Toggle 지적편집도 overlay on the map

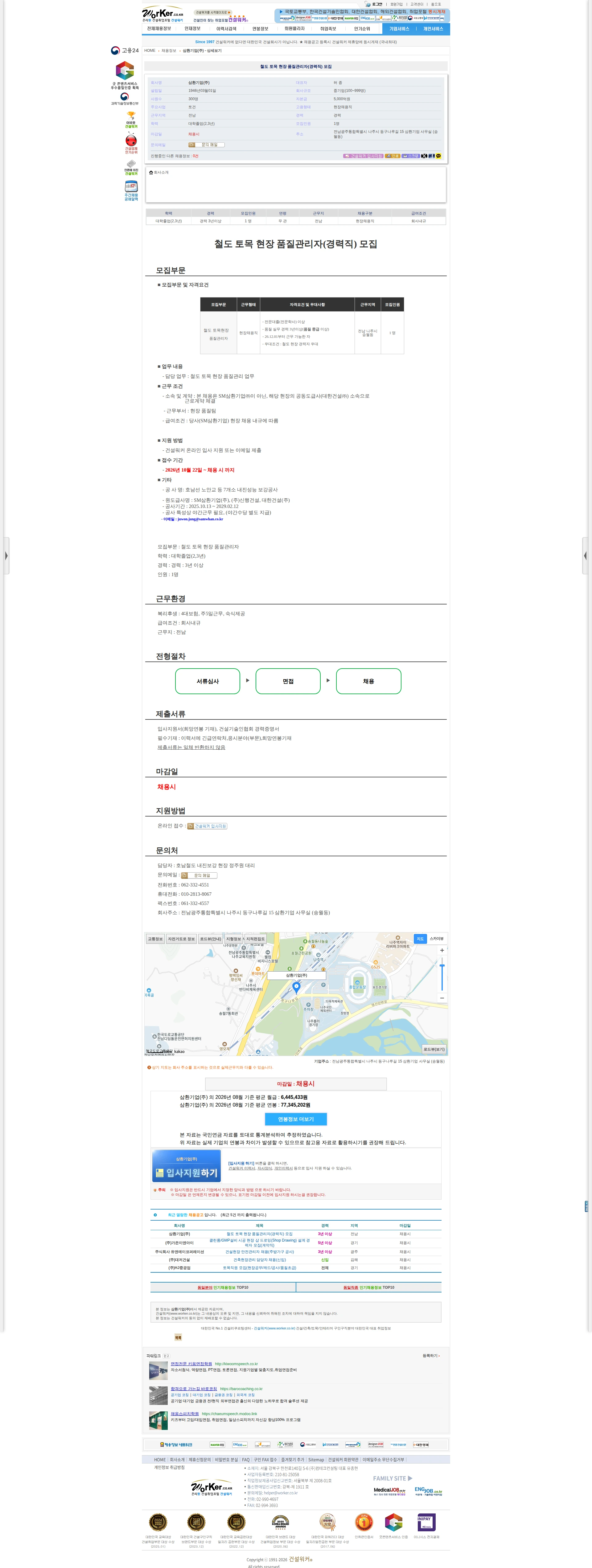(255, 939)
